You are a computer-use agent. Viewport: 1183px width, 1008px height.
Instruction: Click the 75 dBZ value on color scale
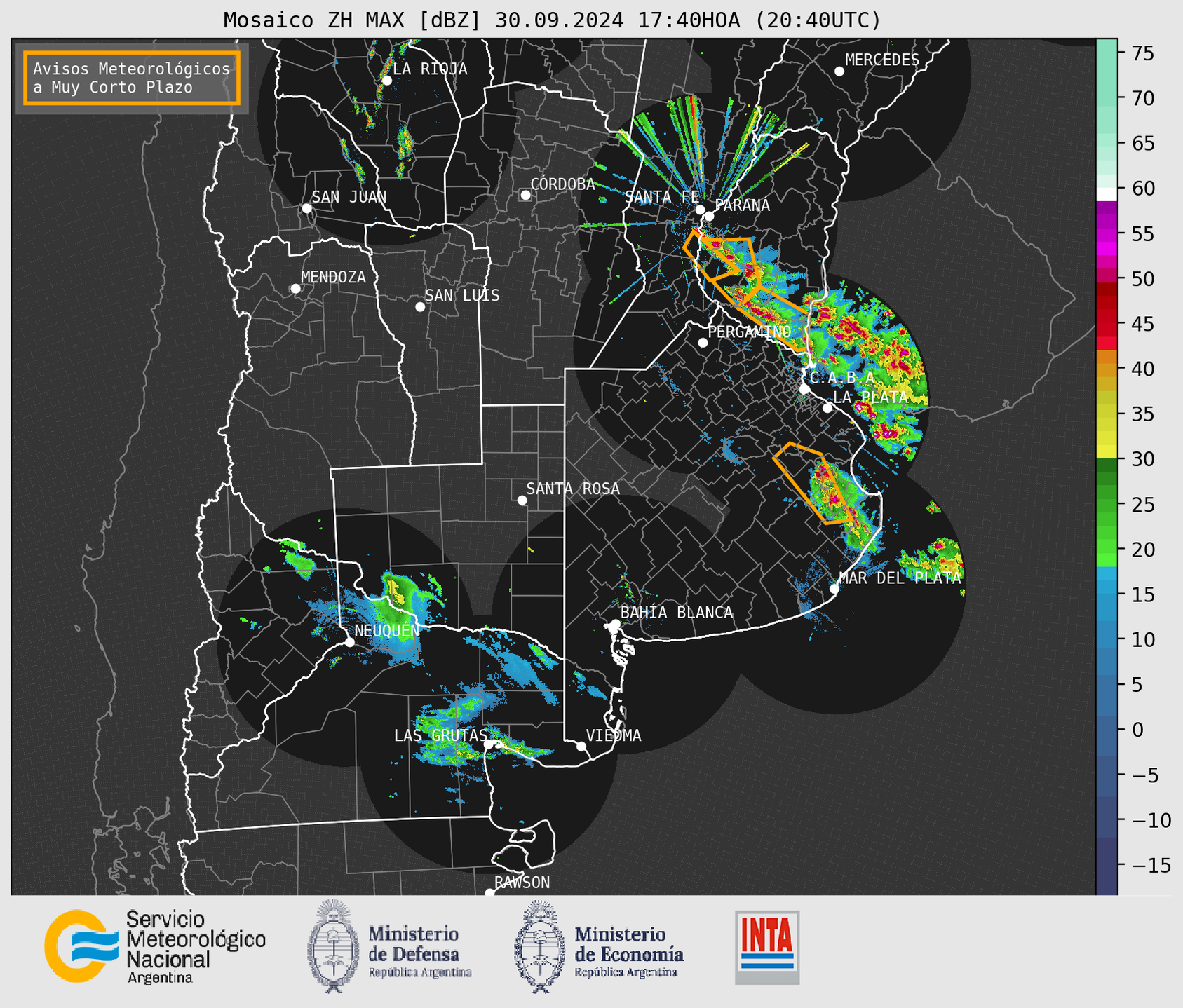(1143, 53)
